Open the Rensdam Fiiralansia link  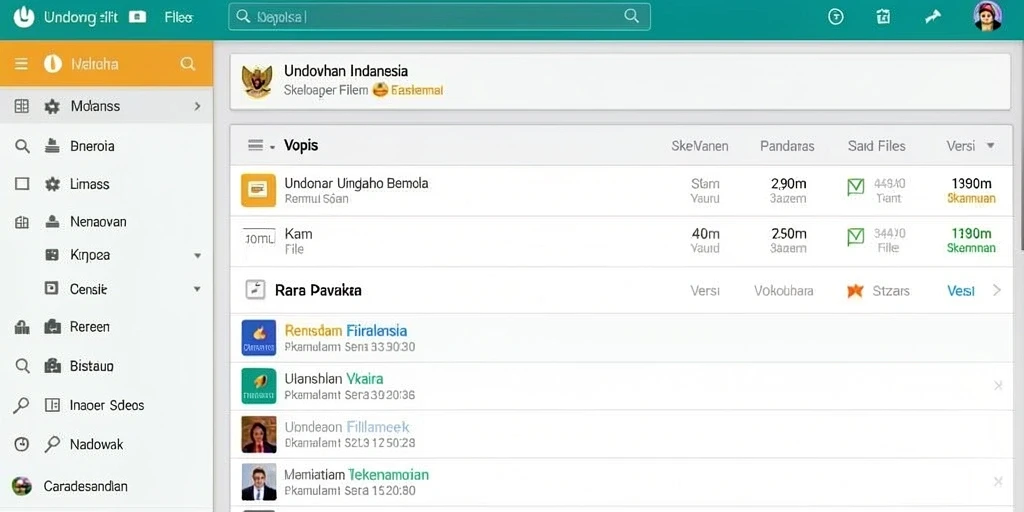point(345,330)
